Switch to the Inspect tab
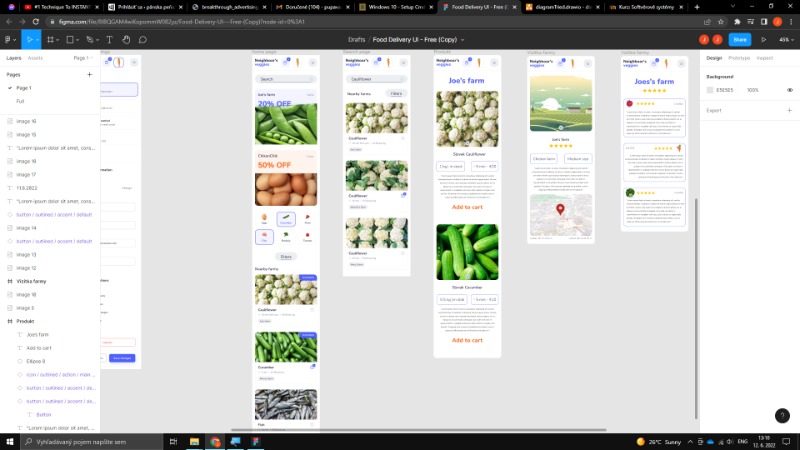The width and height of the screenshot is (800, 450). (764, 58)
